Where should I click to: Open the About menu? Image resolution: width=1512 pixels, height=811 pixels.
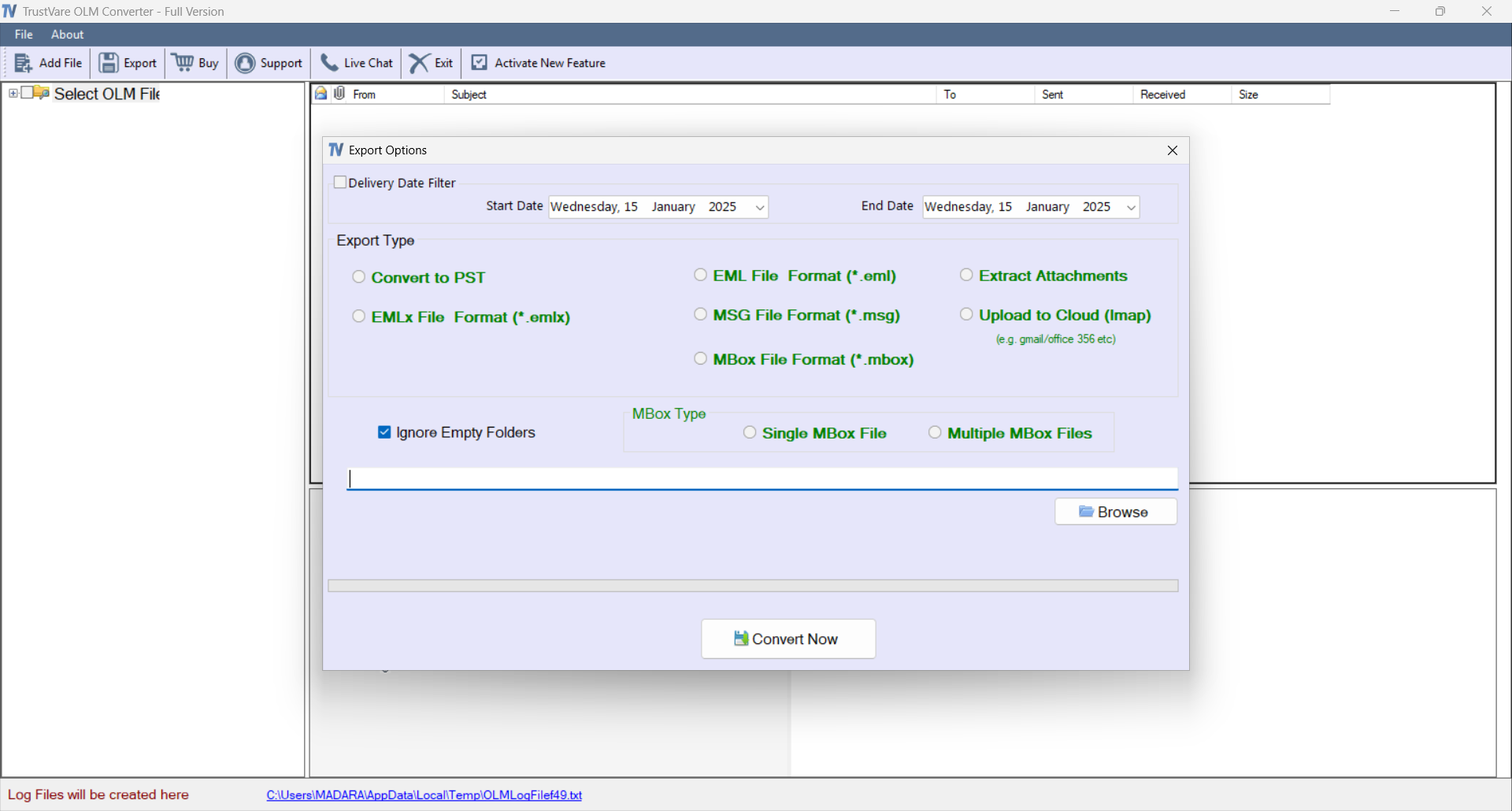[x=67, y=35]
